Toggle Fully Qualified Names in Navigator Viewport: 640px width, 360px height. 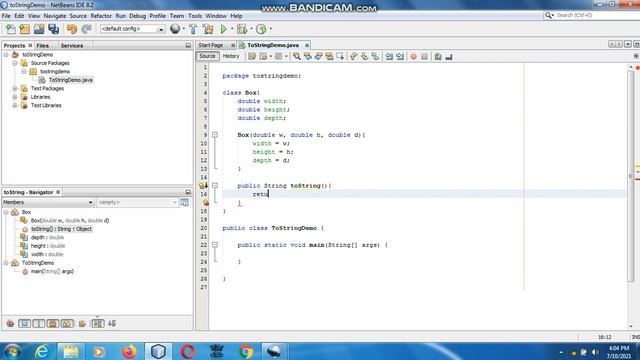[82, 324]
